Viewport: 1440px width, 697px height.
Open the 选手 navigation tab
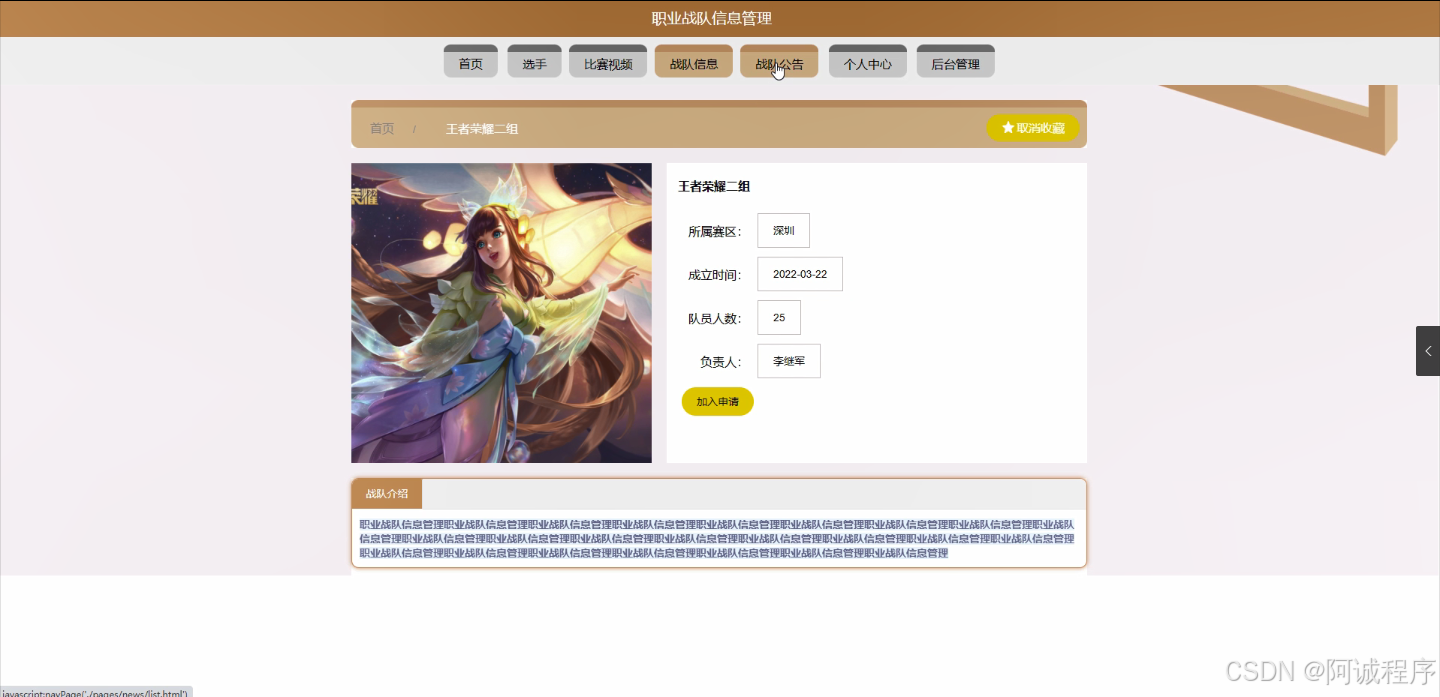[x=534, y=61]
